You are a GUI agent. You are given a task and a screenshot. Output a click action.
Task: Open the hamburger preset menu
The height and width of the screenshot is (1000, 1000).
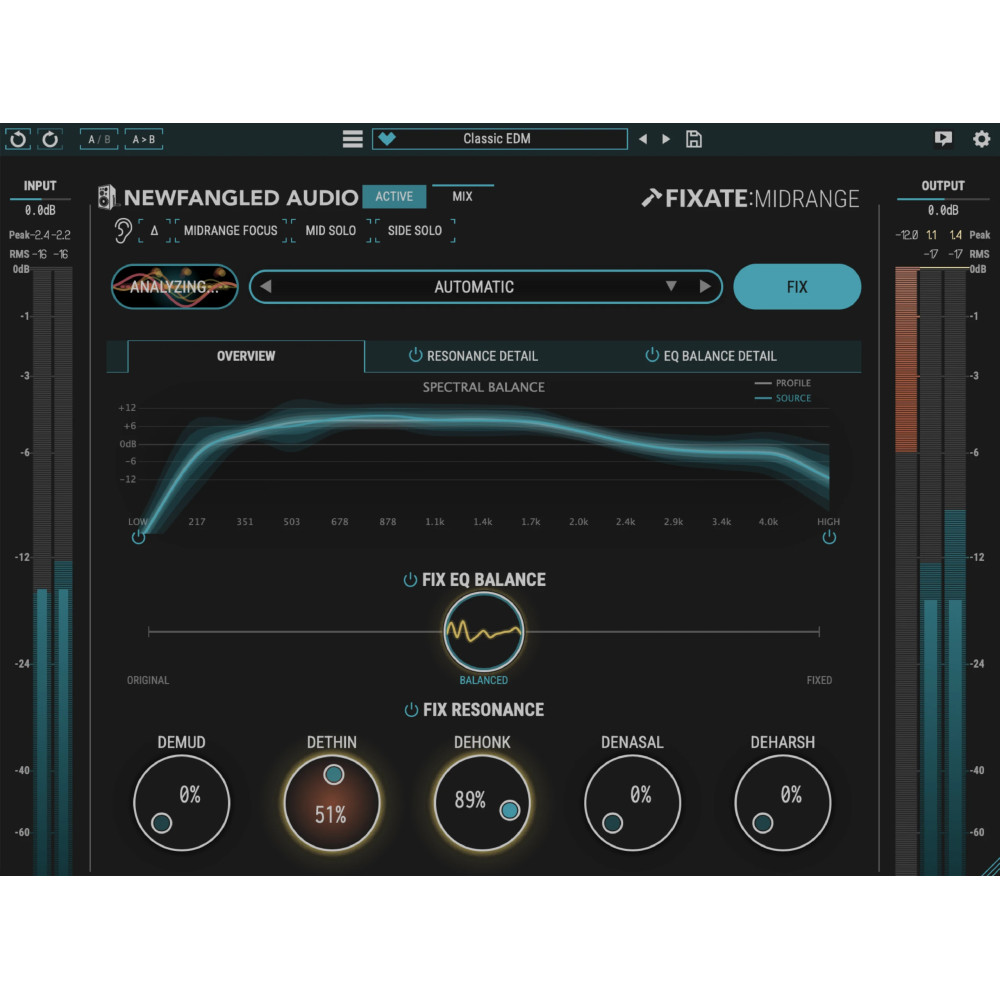[x=352, y=139]
